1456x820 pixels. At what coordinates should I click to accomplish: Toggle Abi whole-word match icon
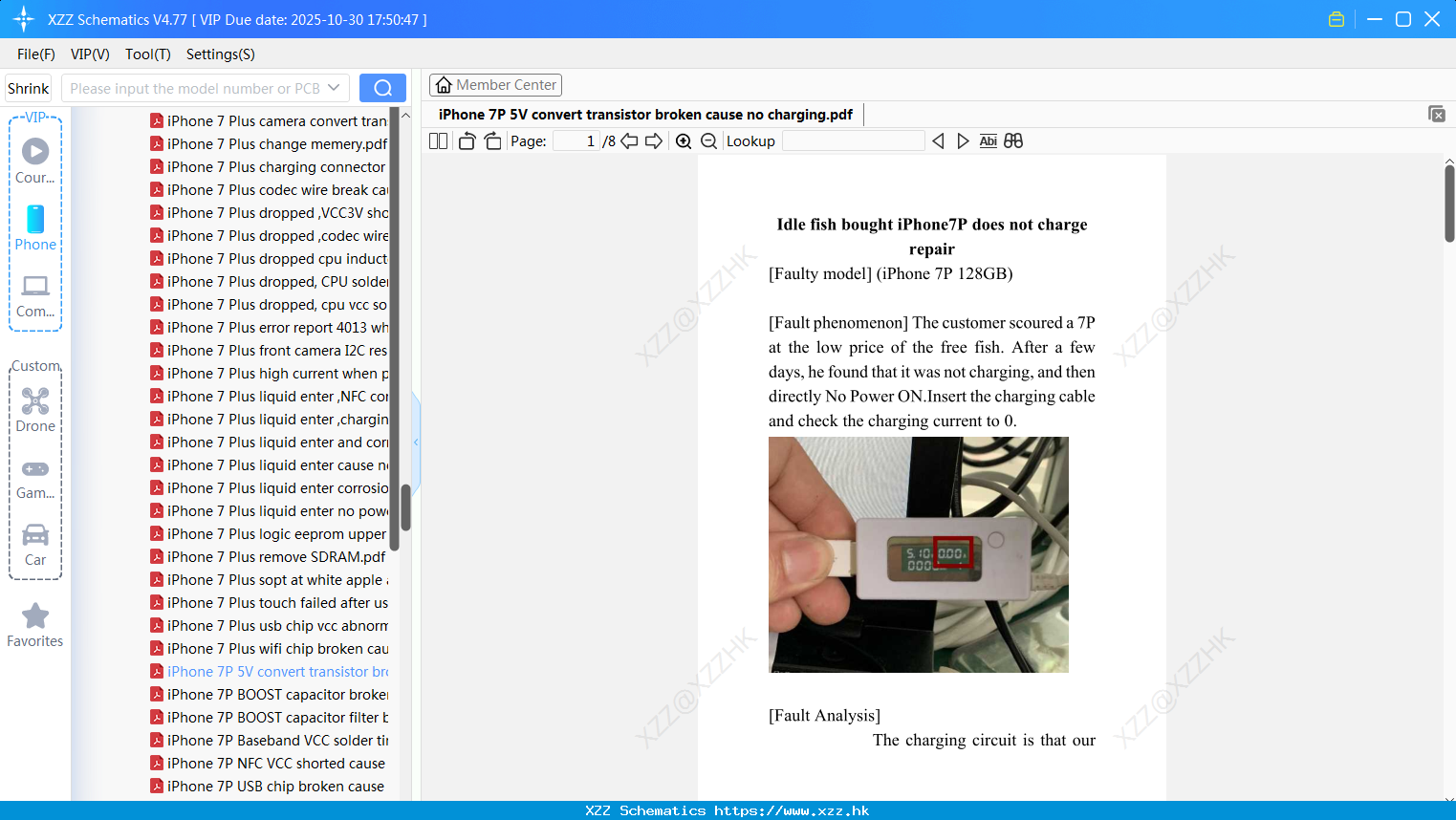point(988,140)
